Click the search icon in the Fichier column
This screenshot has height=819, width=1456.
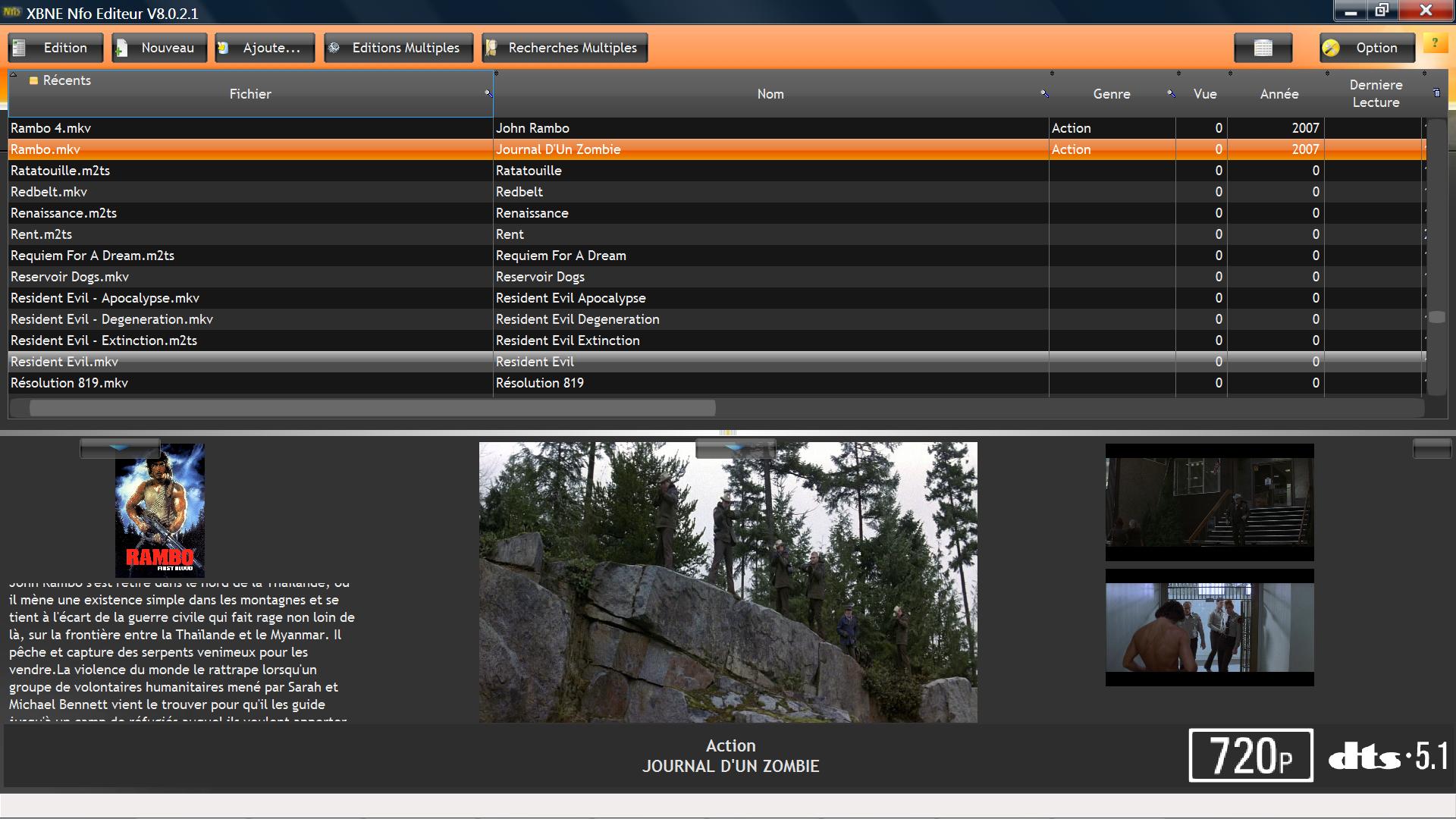[x=488, y=93]
